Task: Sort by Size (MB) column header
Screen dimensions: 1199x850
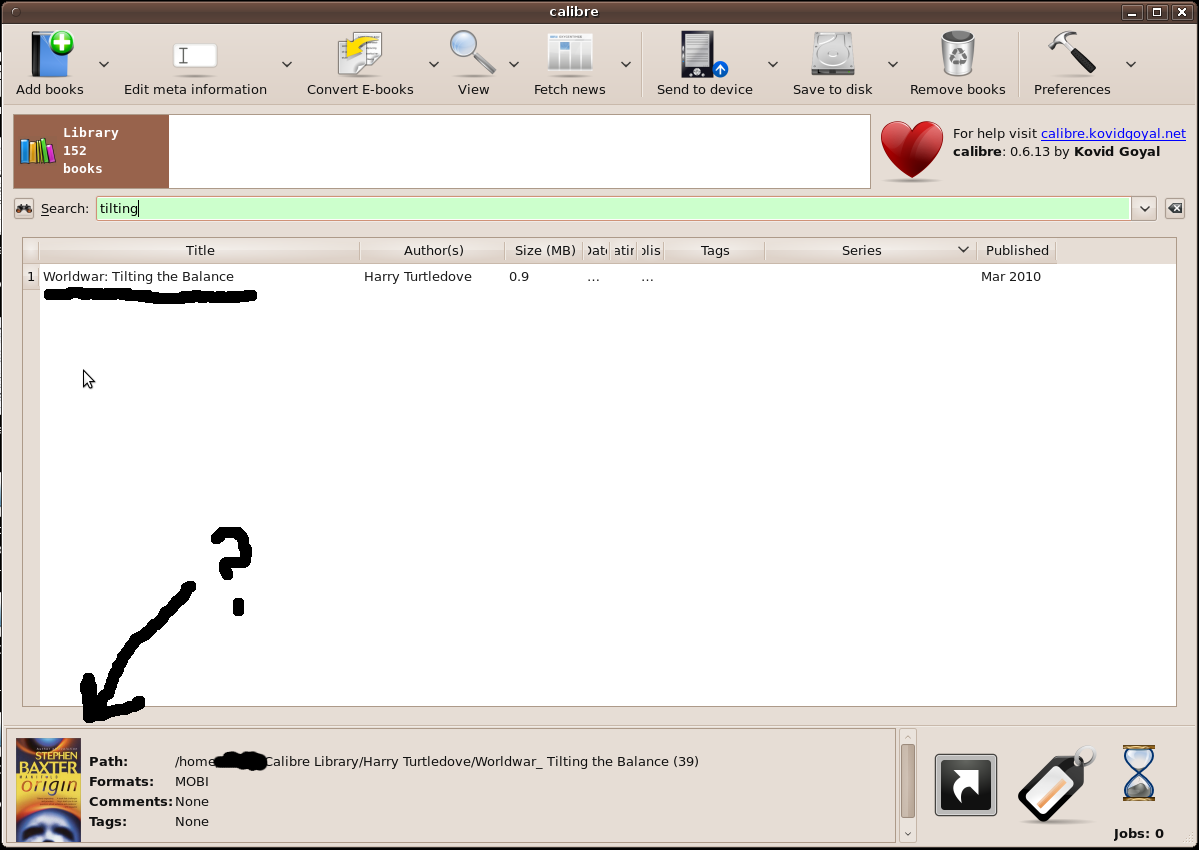Action: coord(544,251)
